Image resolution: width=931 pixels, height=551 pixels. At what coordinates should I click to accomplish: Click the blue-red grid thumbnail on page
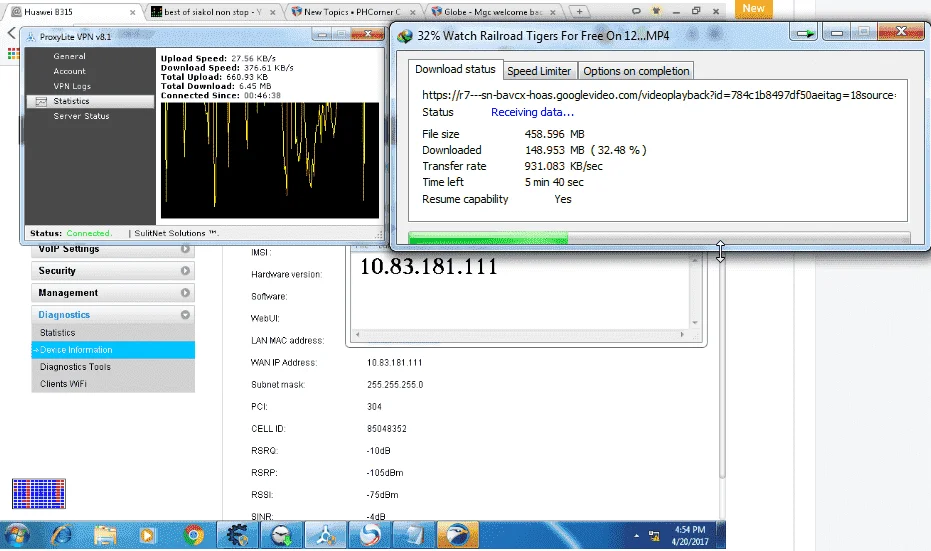tap(39, 494)
